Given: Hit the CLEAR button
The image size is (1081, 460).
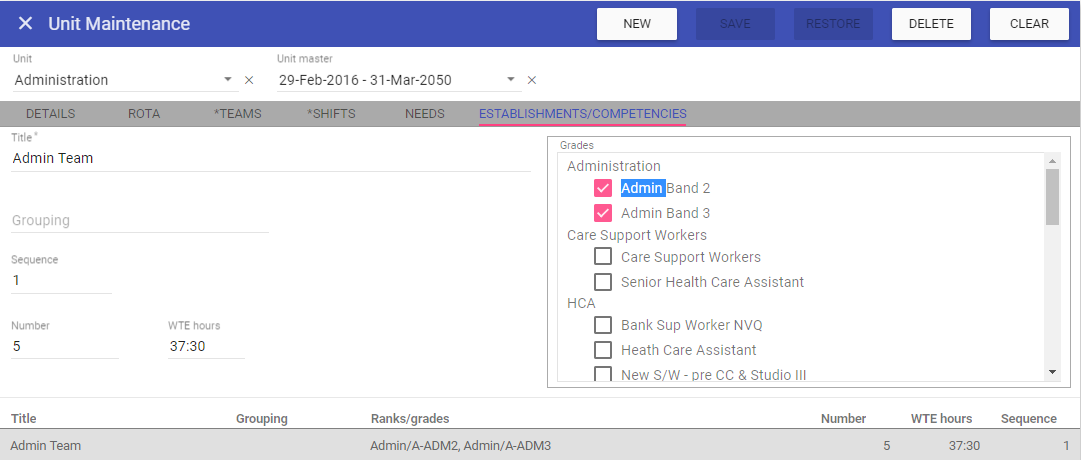Looking at the screenshot, I should [x=1029, y=24].
